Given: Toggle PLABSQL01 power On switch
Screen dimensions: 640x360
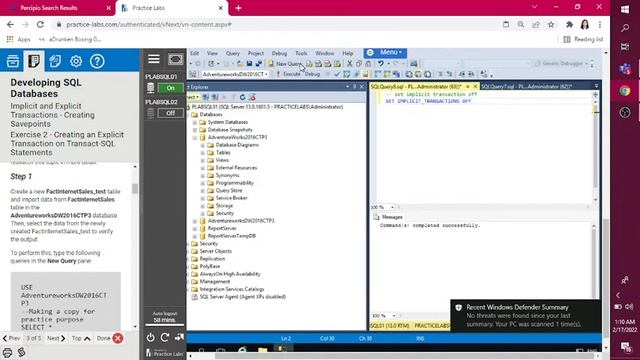Looking at the screenshot, I should 170,88.
